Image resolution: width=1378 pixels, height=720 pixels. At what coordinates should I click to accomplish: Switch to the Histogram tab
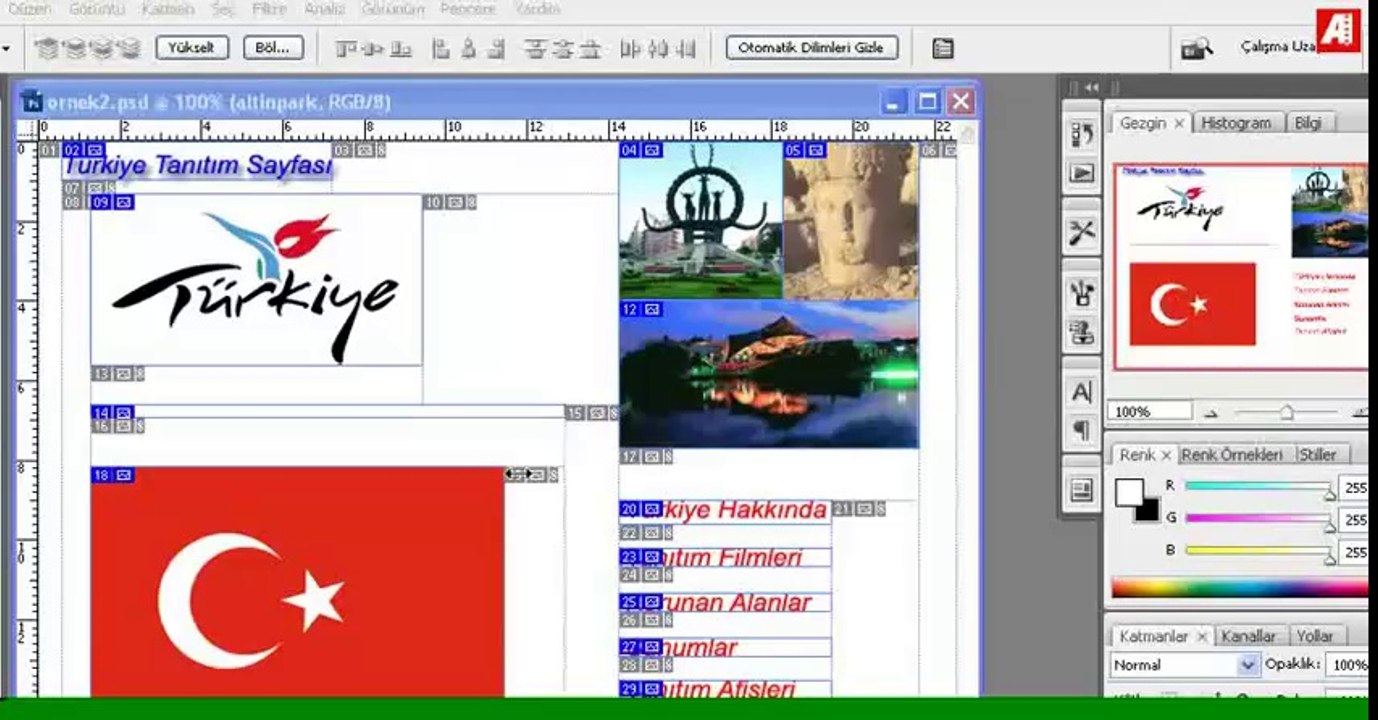click(1236, 123)
